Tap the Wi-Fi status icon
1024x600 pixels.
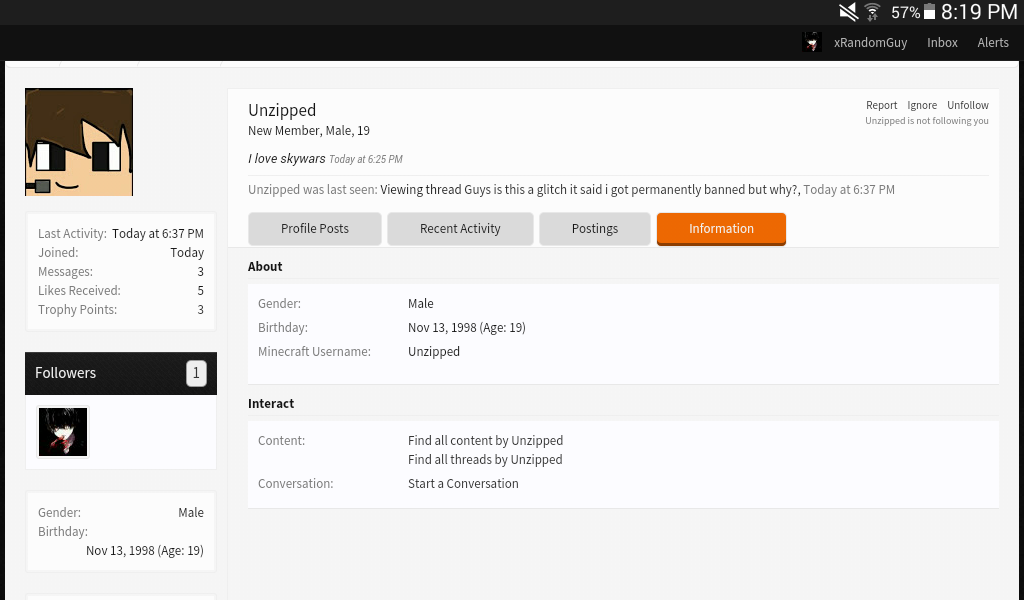(x=872, y=12)
